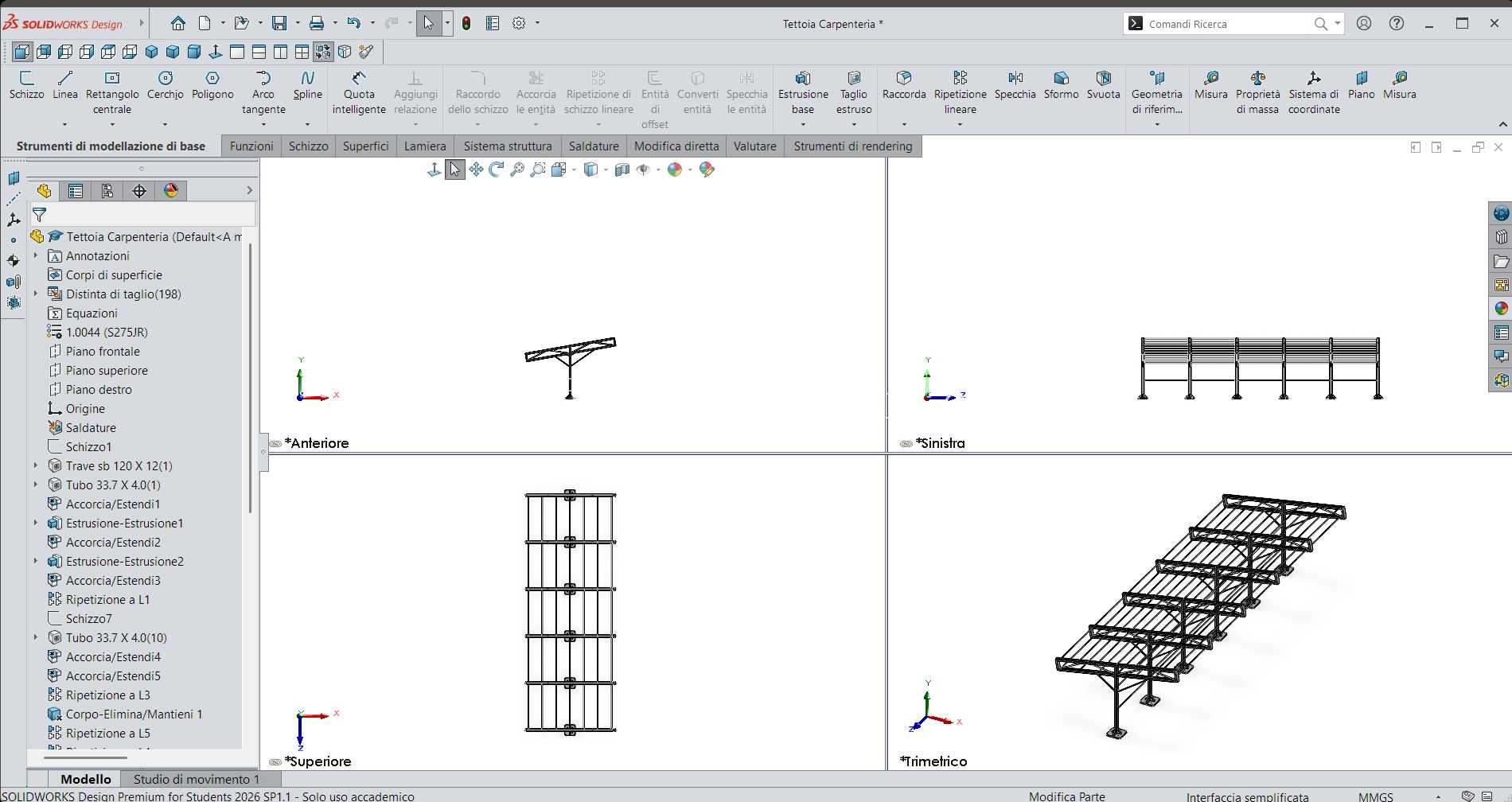Toggle the link icon beside *Superiore
The height and width of the screenshot is (802, 1512).
(x=275, y=762)
